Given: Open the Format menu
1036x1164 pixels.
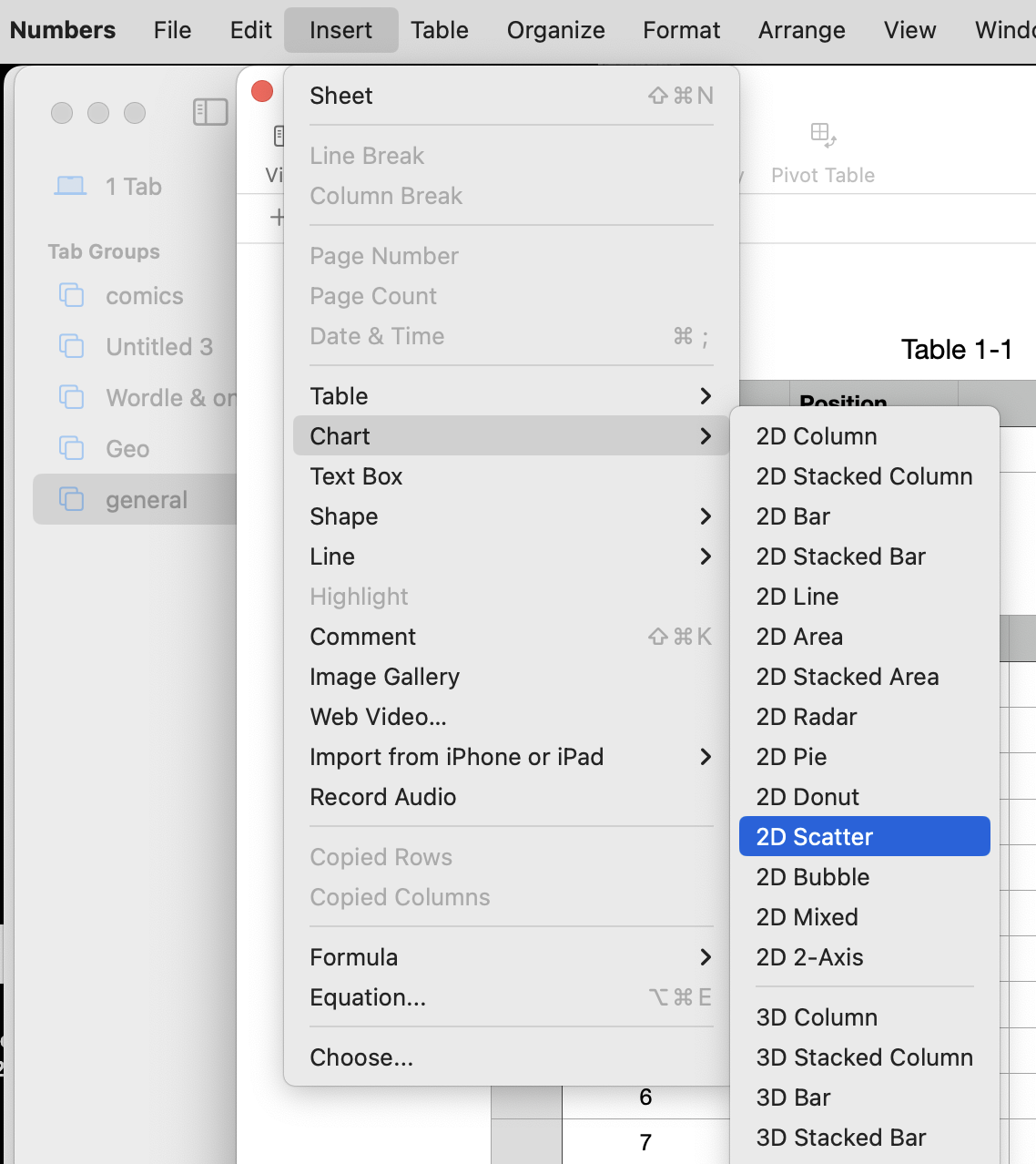Looking at the screenshot, I should (681, 30).
